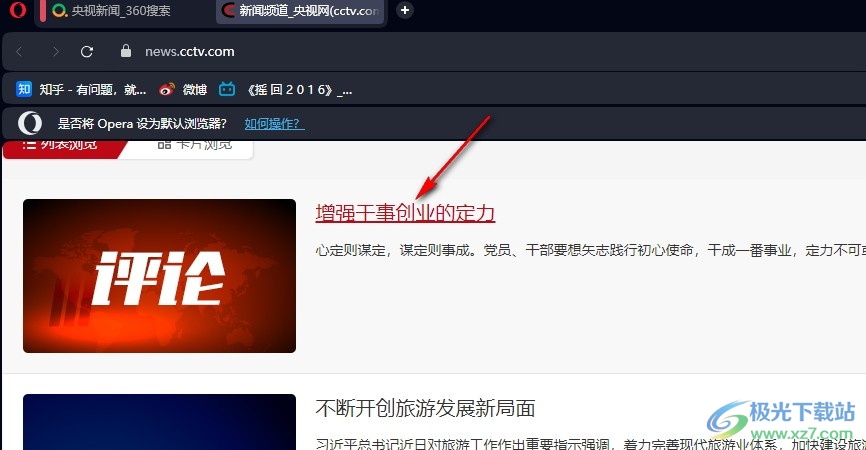Open the 知乎 bookmark

(82, 89)
